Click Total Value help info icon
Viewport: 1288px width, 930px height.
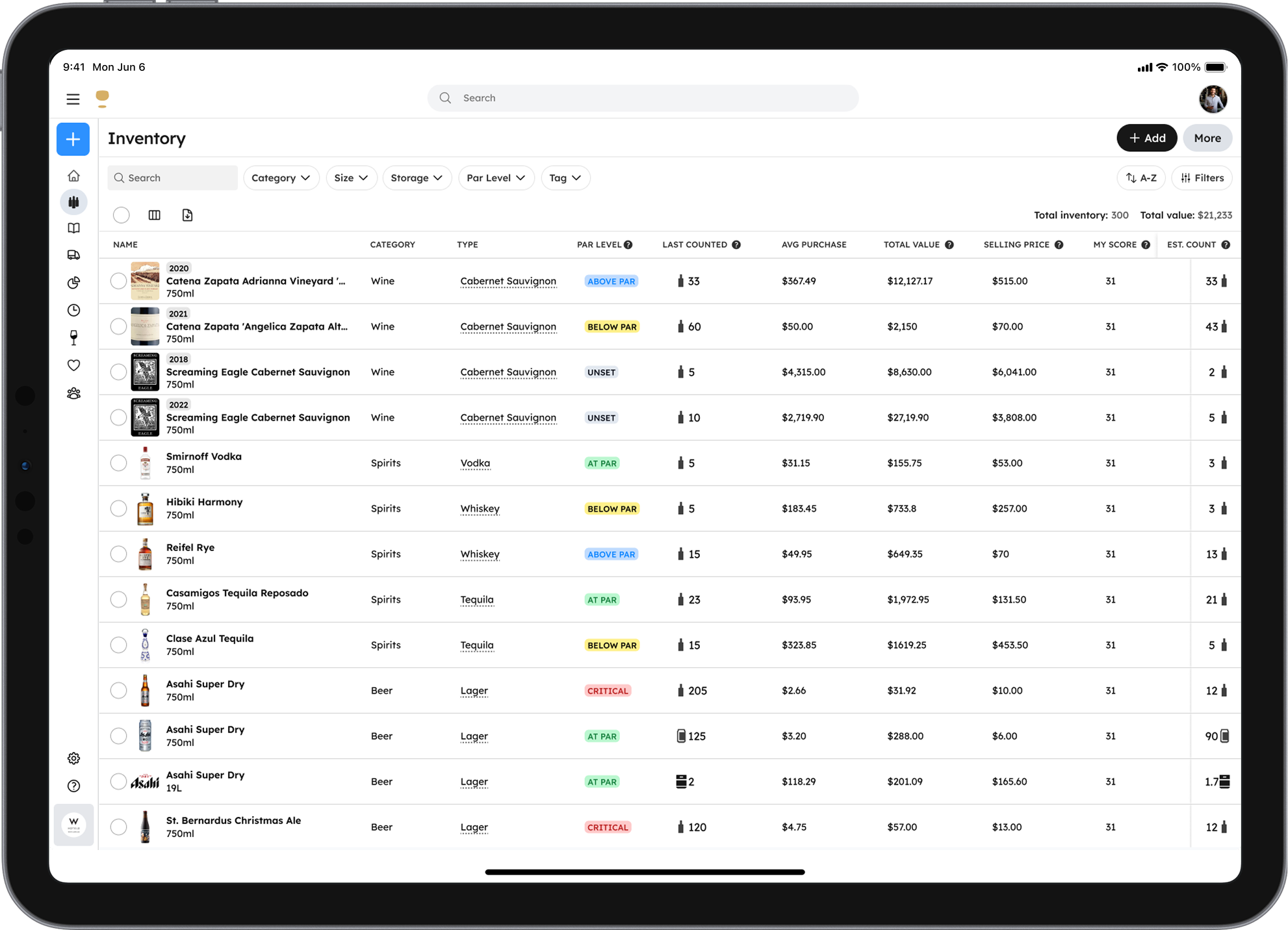pos(949,245)
